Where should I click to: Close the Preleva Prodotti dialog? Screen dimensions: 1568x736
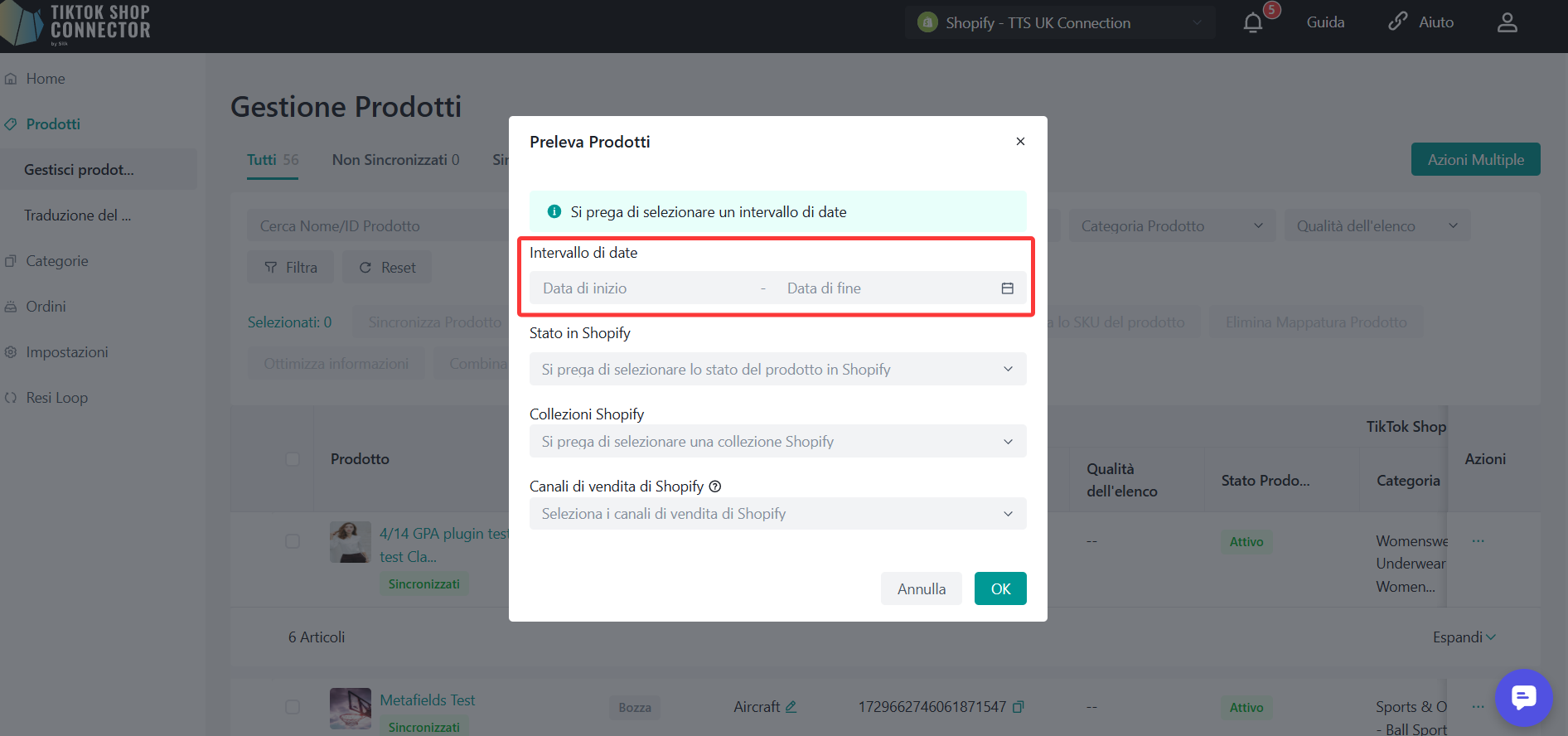click(x=1020, y=142)
